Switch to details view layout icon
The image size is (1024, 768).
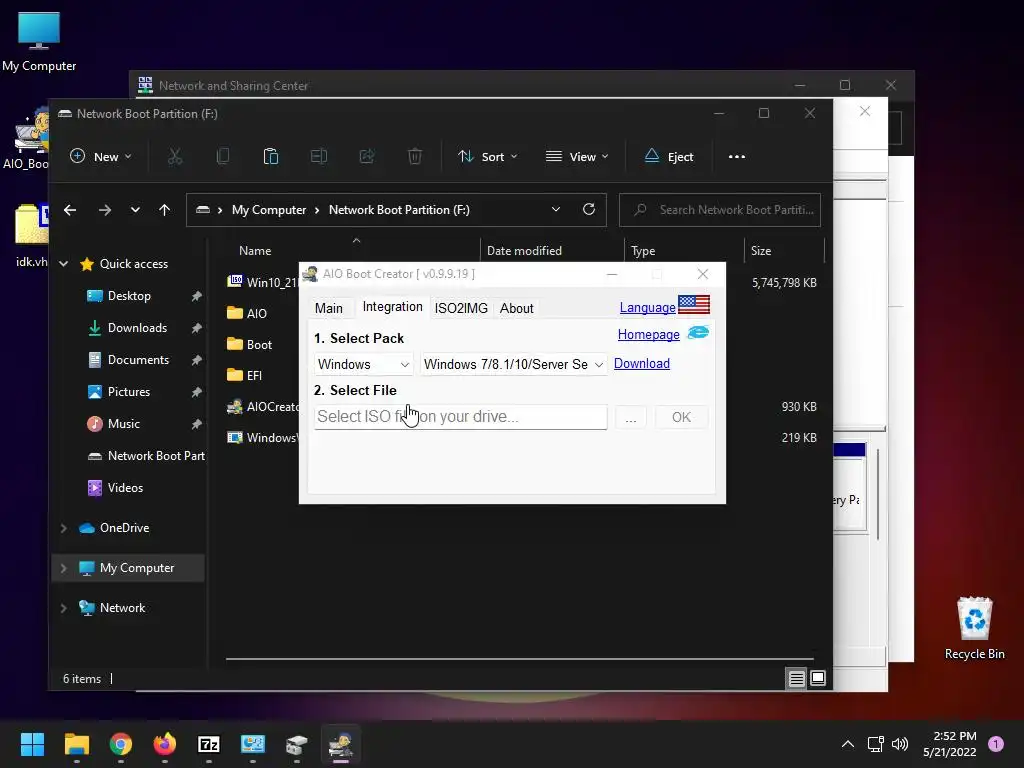tap(797, 679)
